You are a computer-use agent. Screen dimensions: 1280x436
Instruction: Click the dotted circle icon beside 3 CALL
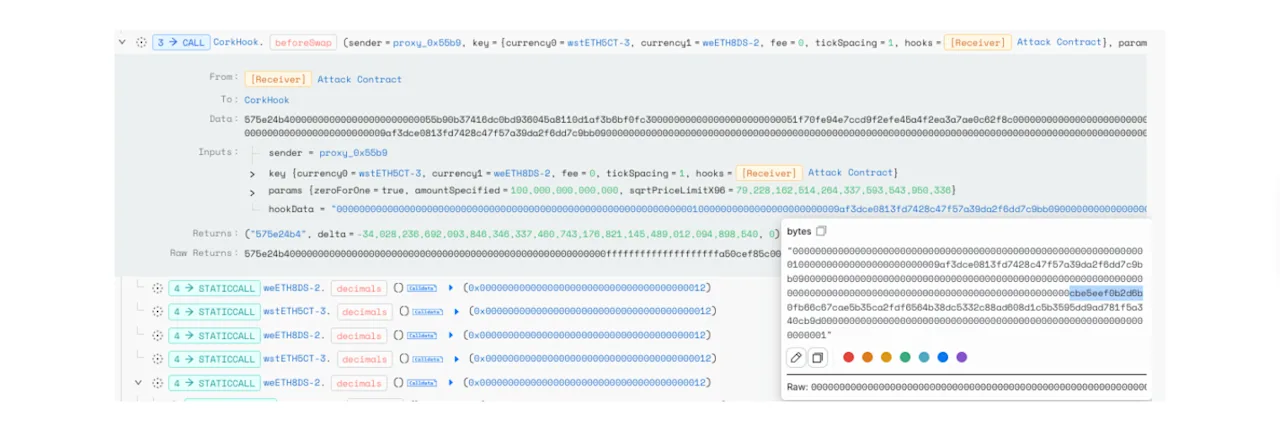coord(141,43)
